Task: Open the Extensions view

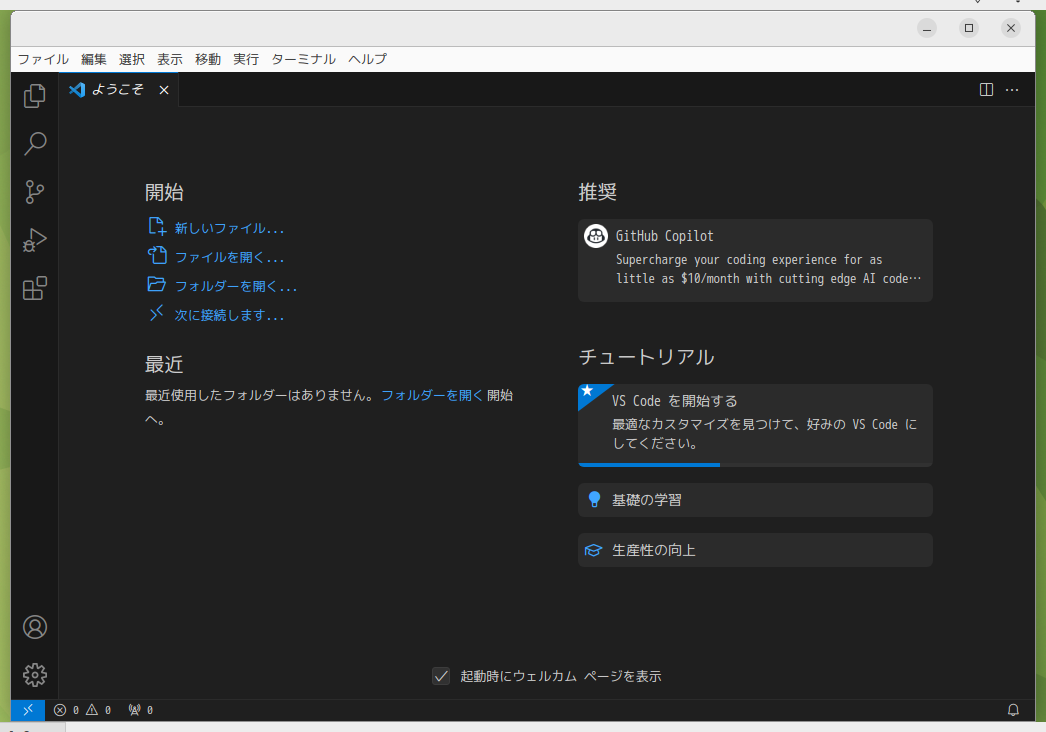Action: pyautogui.click(x=35, y=288)
